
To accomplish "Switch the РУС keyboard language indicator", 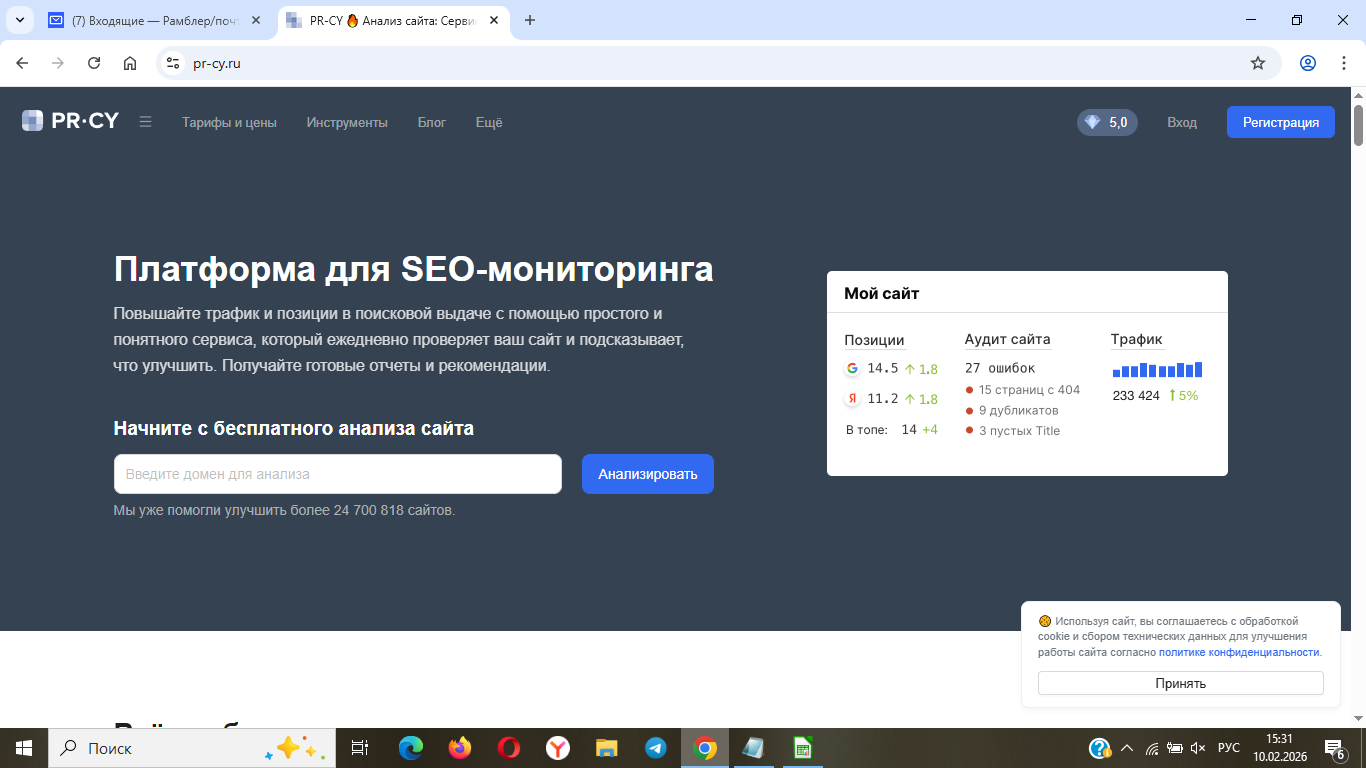I will click(x=1229, y=748).
